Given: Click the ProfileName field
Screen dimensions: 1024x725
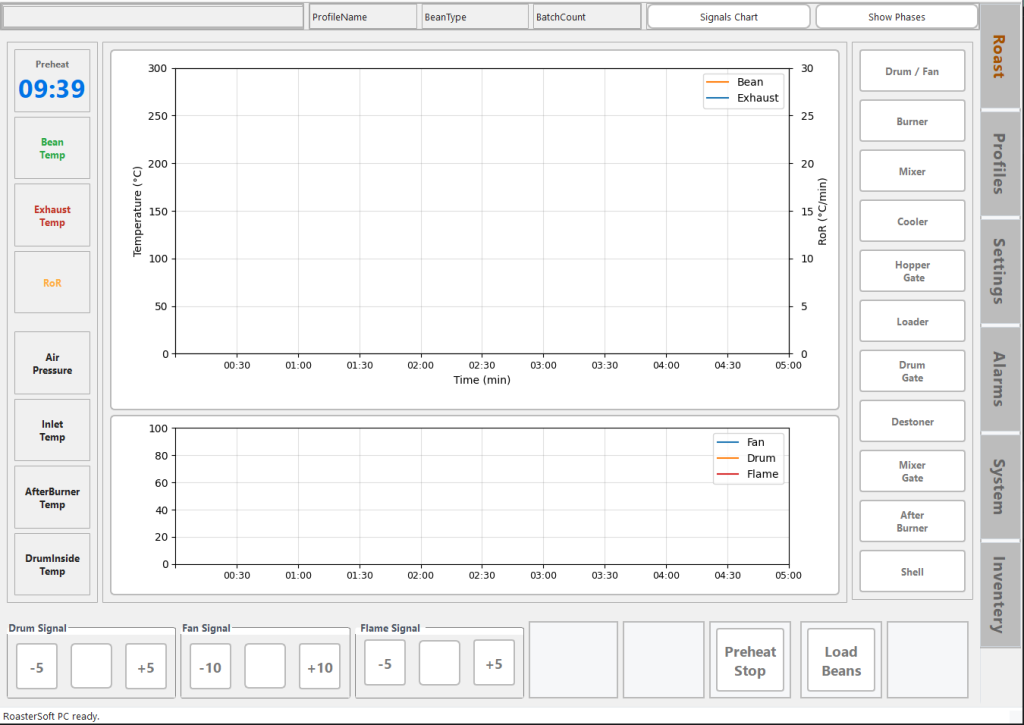Looking at the screenshot, I should point(362,17).
